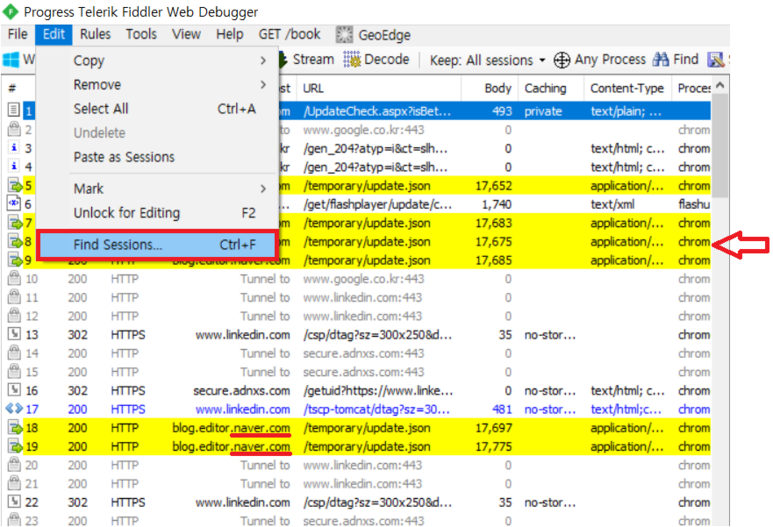
Task: Click the XML icon of session 6
Action: [x=14, y=203]
